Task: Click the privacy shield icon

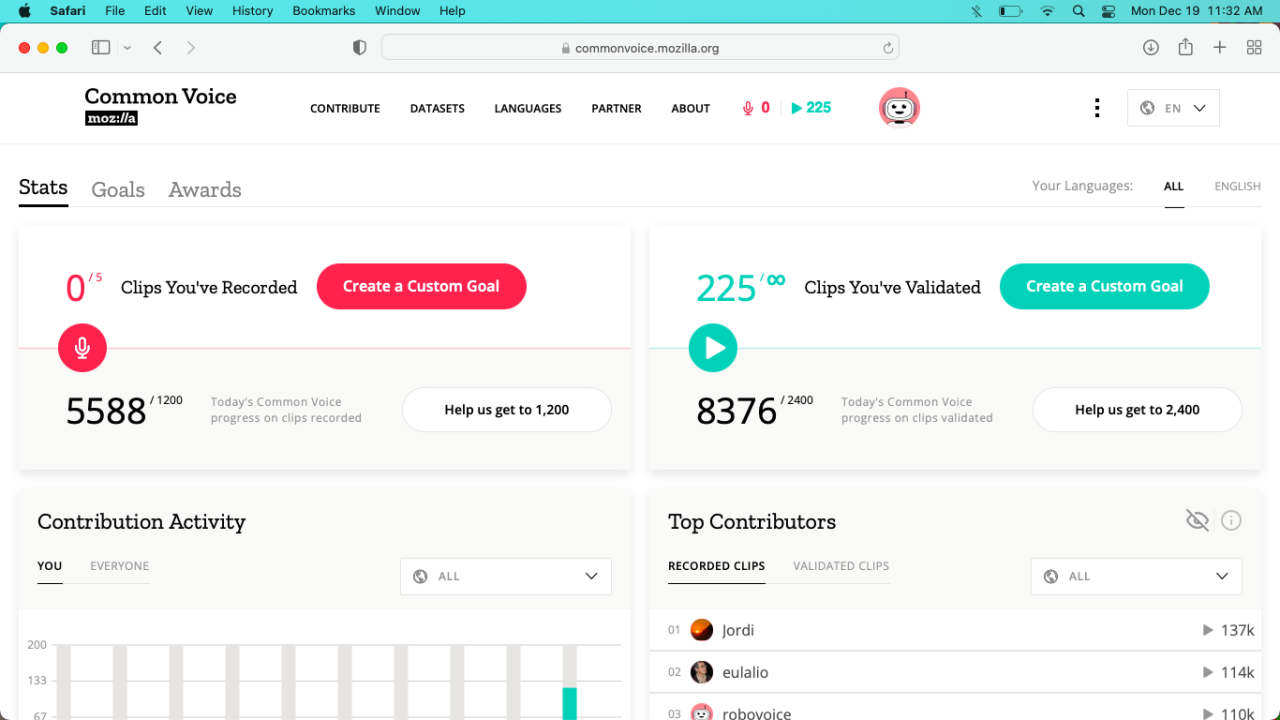Action: coord(360,48)
